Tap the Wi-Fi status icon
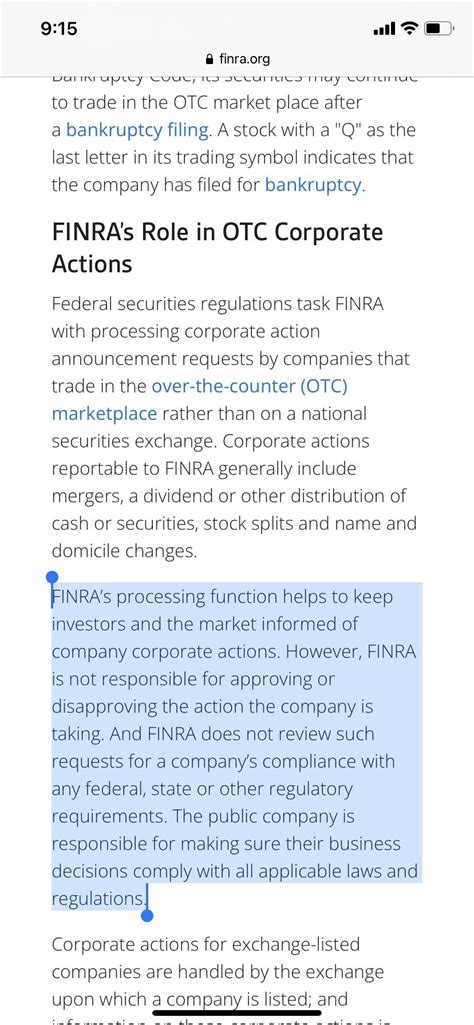 click(x=409, y=28)
